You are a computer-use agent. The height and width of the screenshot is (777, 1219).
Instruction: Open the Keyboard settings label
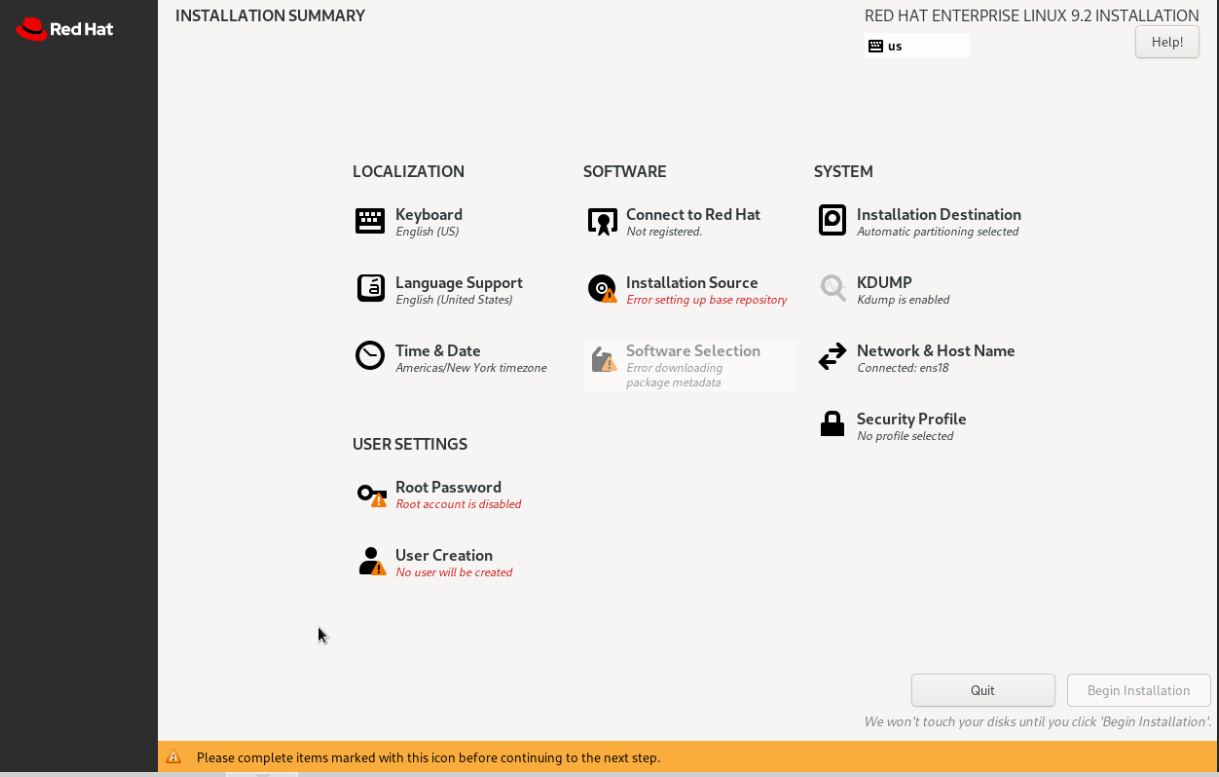point(429,214)
